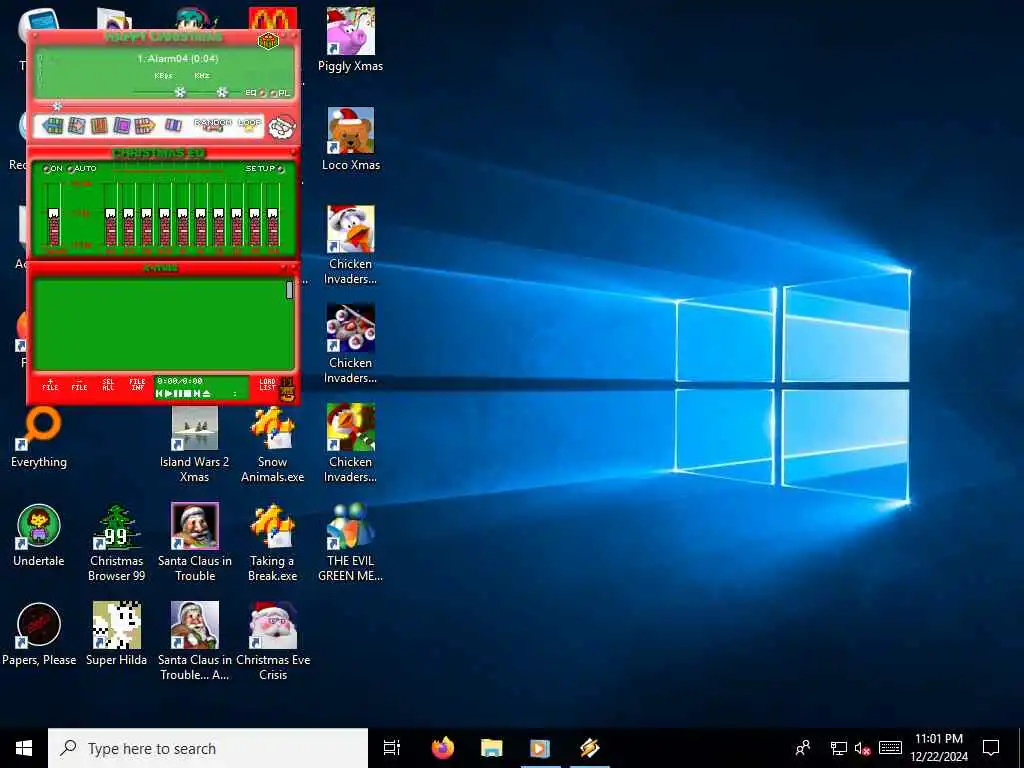Open File Explorer from the taskbar
Screen dimensions: 1024x768
[491, 748]
